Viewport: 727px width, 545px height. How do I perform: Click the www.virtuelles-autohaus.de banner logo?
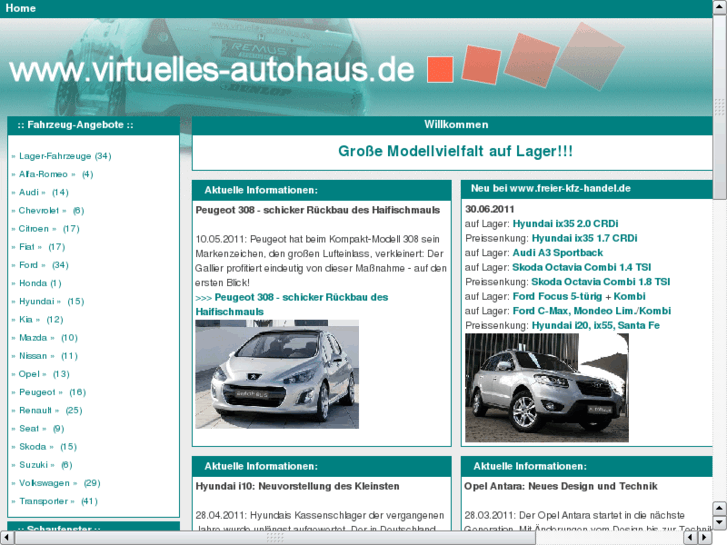211,70
